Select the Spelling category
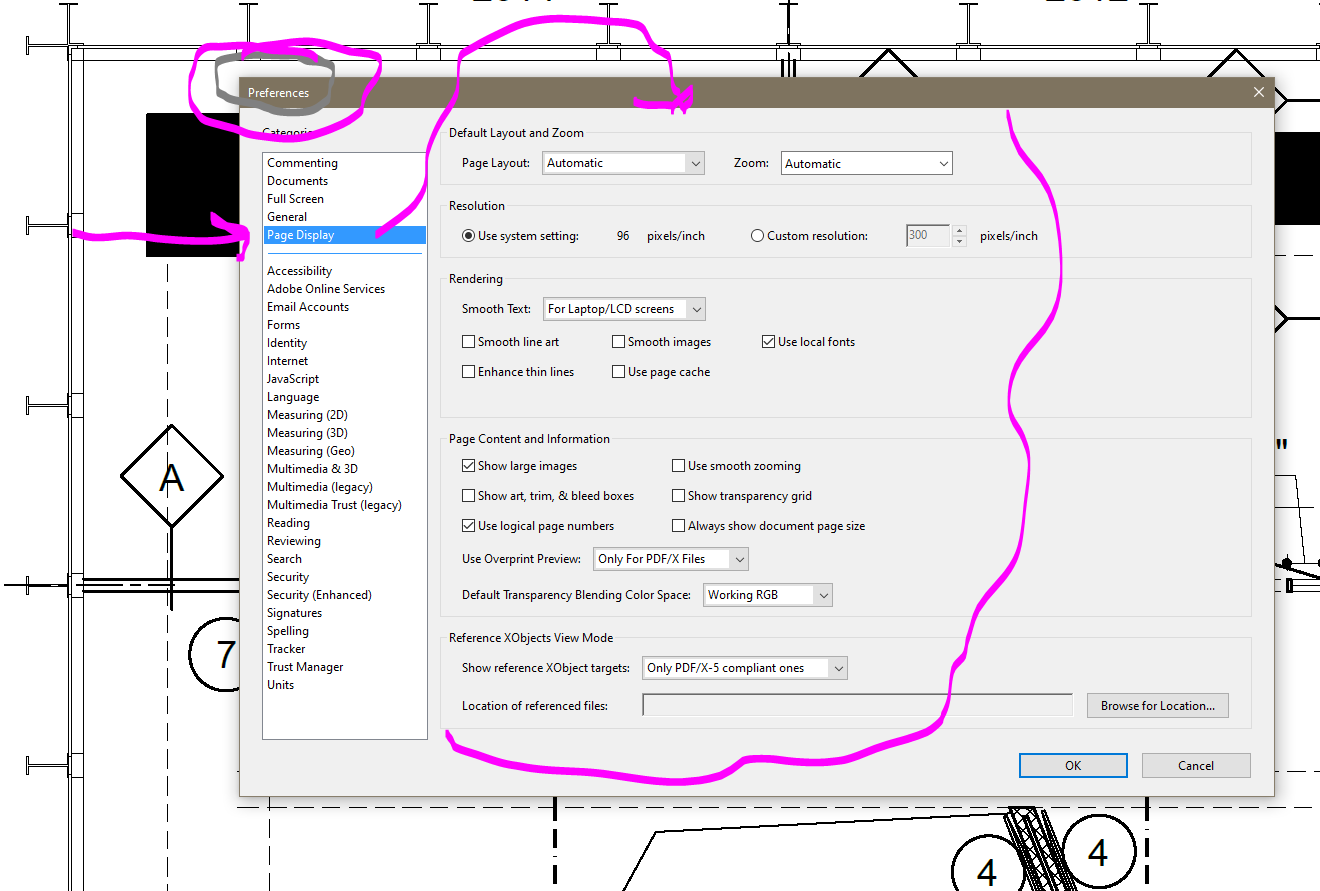The width and height of the screenshot is (1320, 891). pos(288,630)
